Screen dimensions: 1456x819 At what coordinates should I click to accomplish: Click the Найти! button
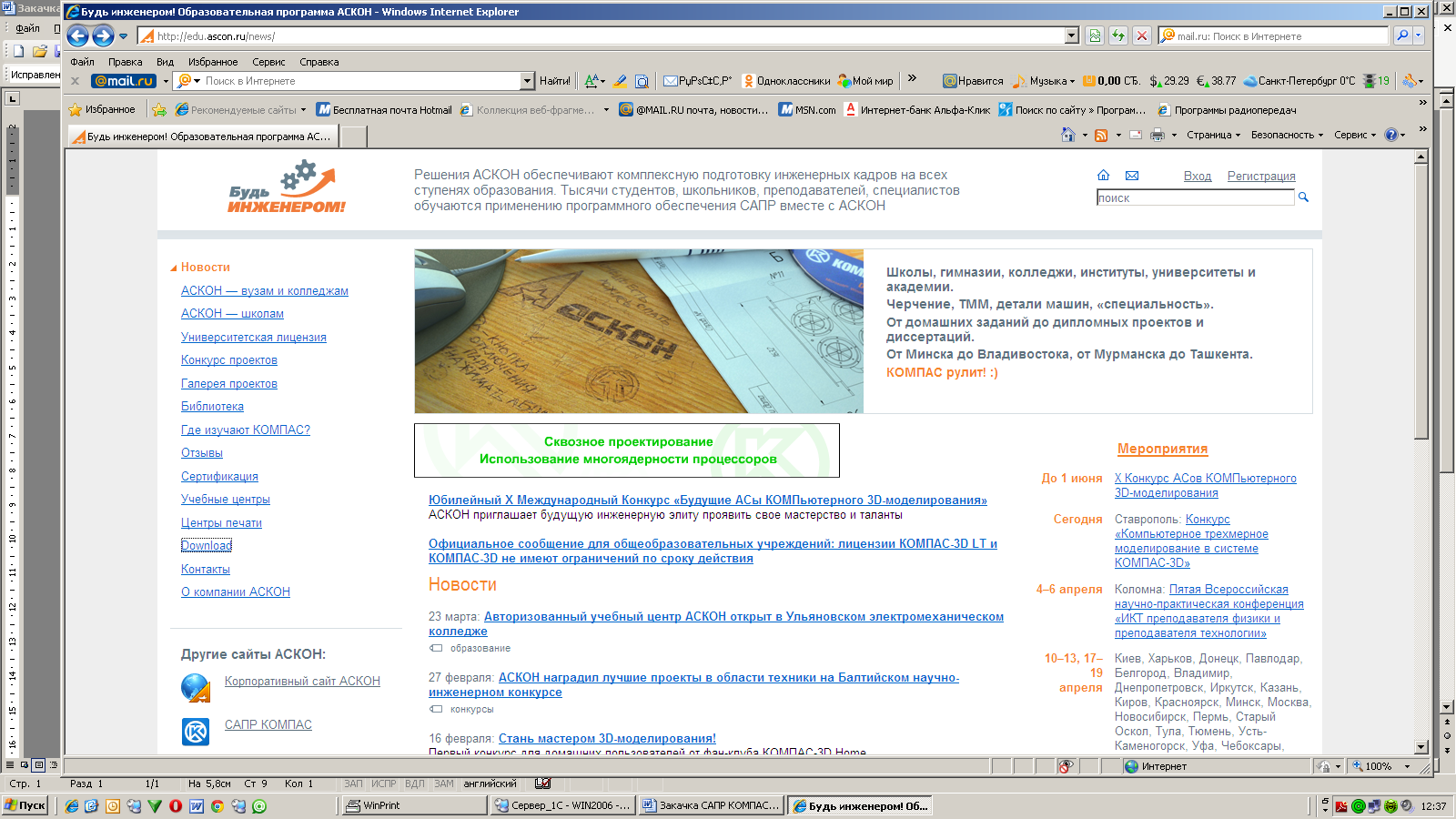[555, 81]
